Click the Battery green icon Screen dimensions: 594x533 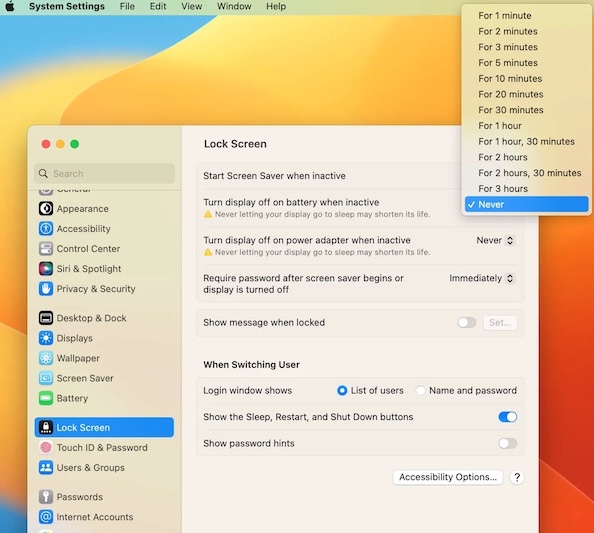pyautogui.click(x=46, y=398)
